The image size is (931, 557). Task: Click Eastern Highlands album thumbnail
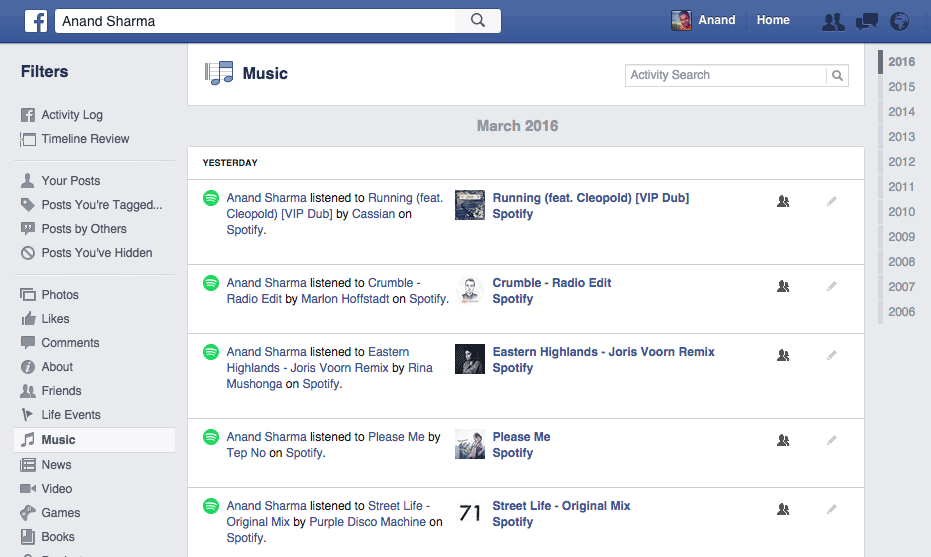[470, 359]
